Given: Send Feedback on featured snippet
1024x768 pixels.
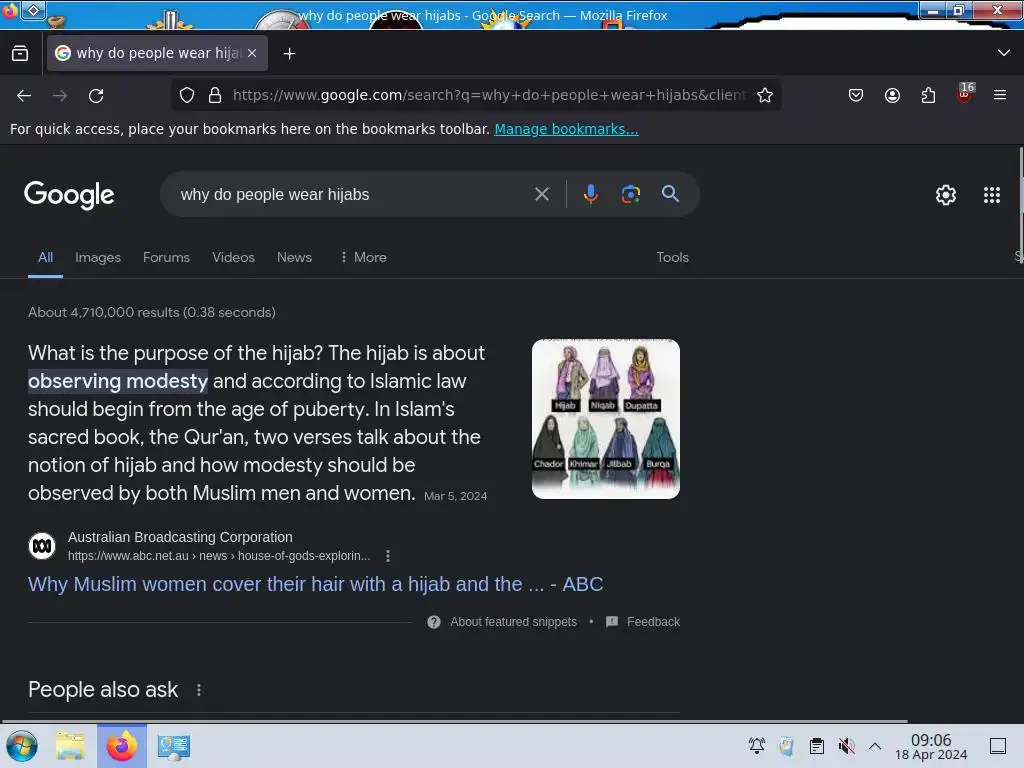Looking at the screenshot, I should [x=653, y=622].
